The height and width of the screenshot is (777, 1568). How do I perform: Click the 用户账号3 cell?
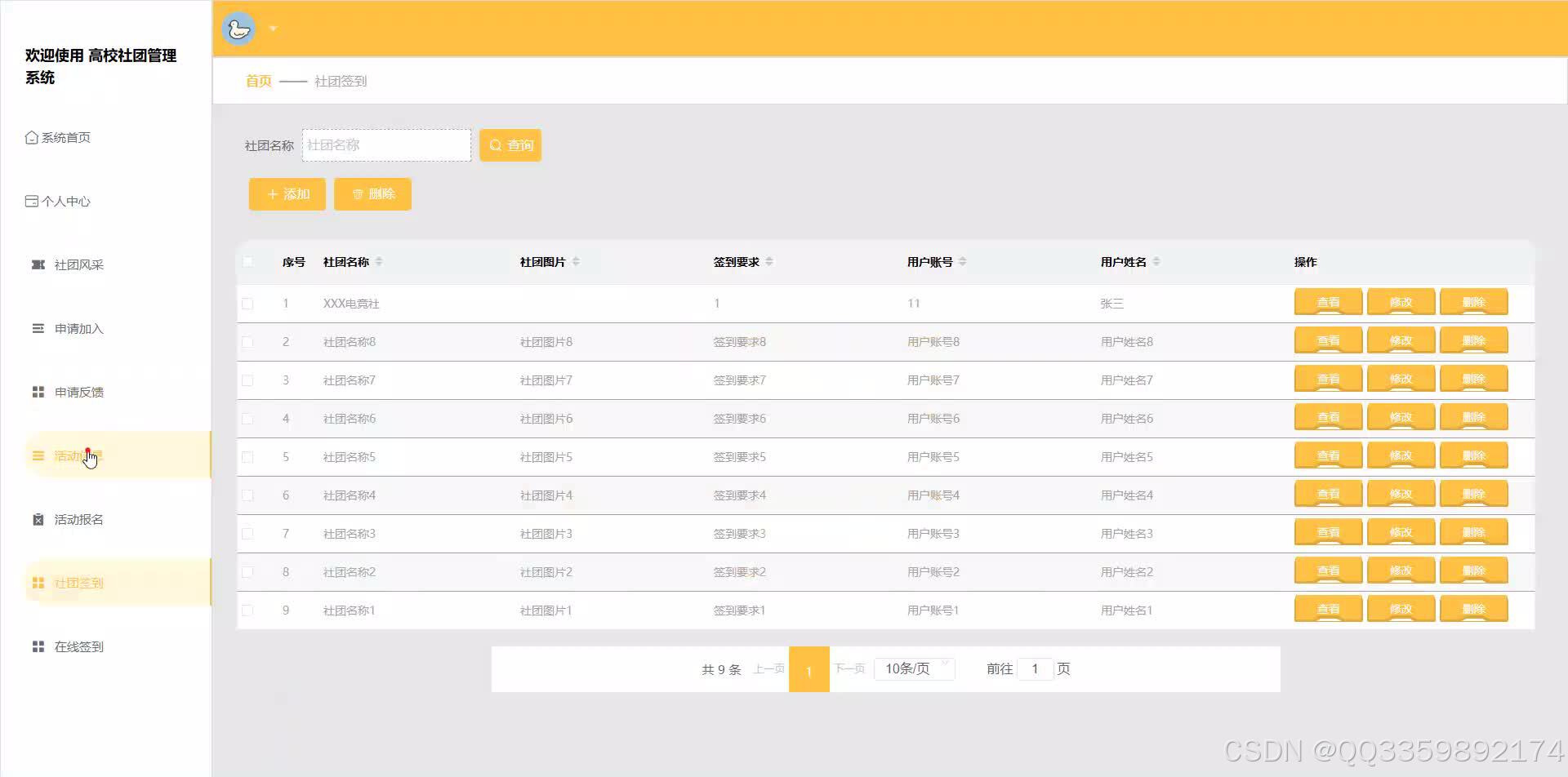point(933,534)
